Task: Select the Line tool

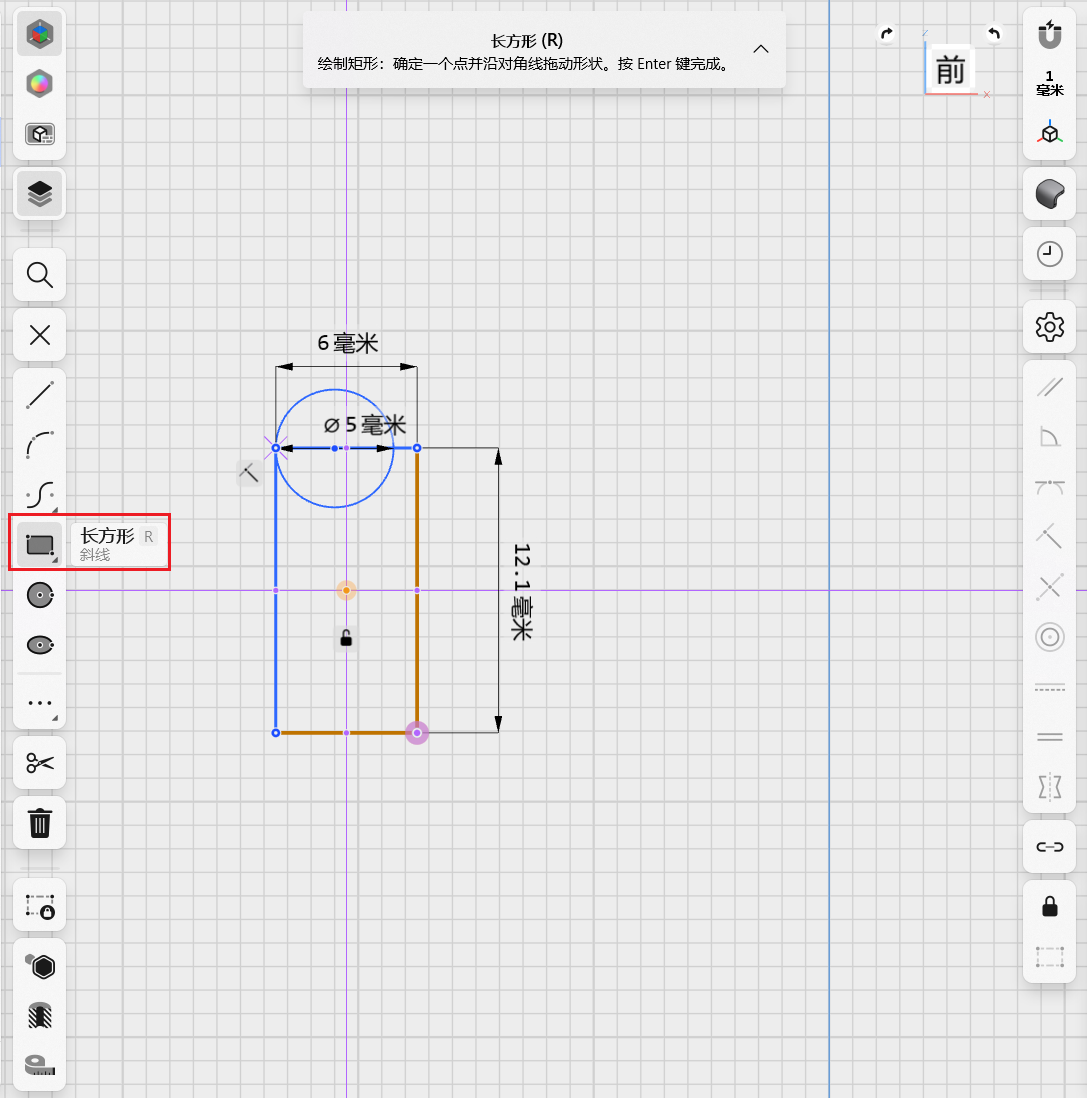Action: 39,395
